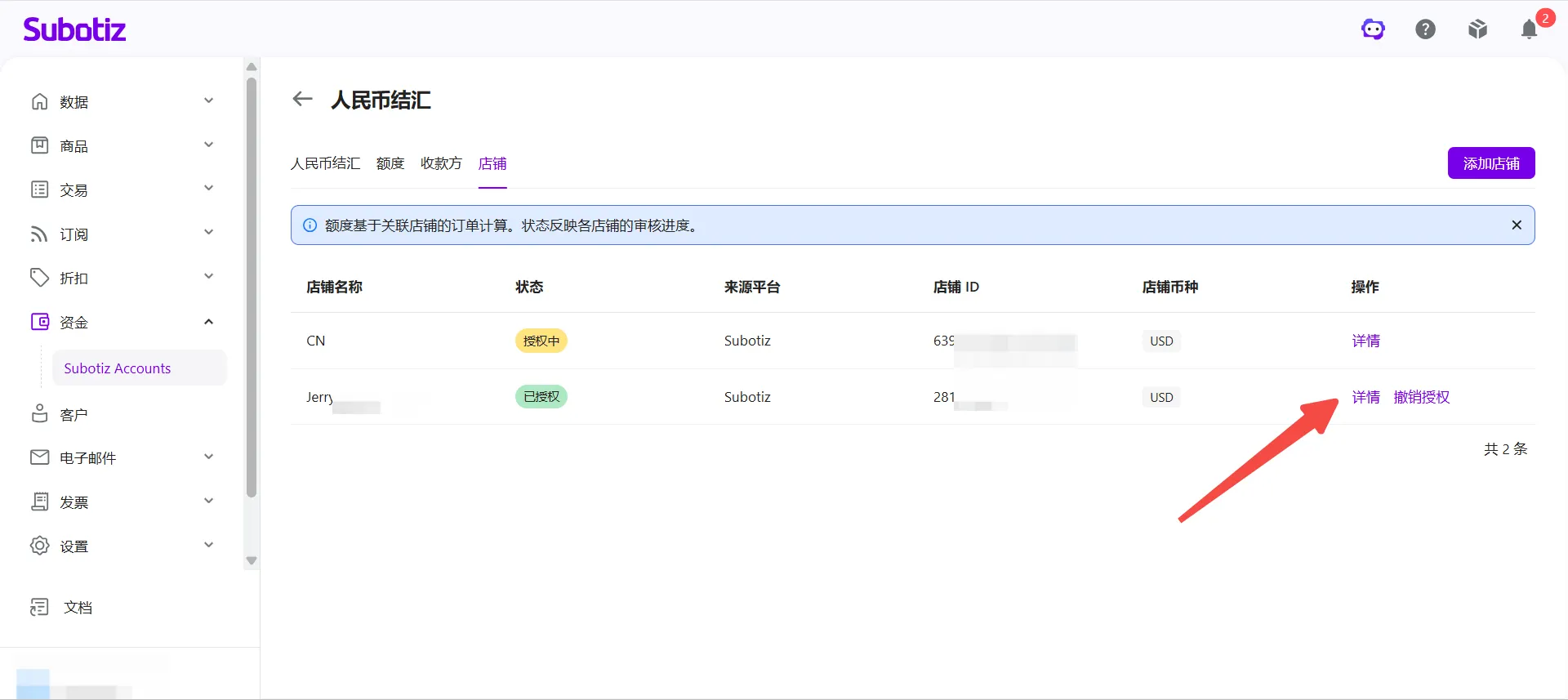Switch to the 收款方 tab
This screenshot has height=700, width=1568.
(x=441, y=163)
